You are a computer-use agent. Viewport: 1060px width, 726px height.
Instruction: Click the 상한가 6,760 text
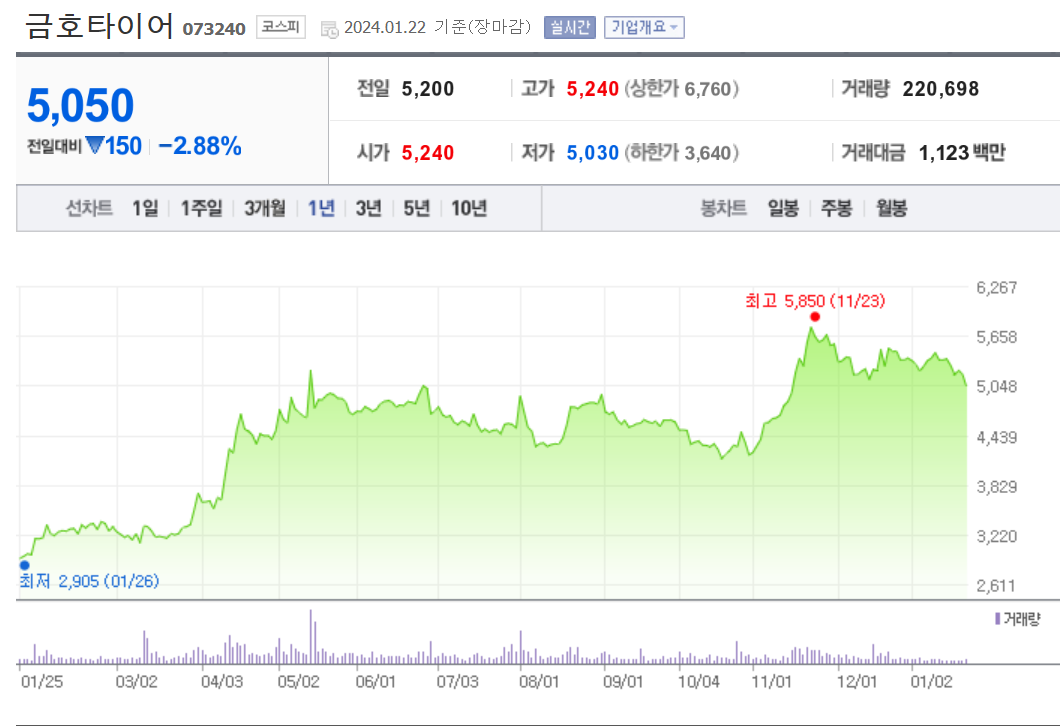681,89
